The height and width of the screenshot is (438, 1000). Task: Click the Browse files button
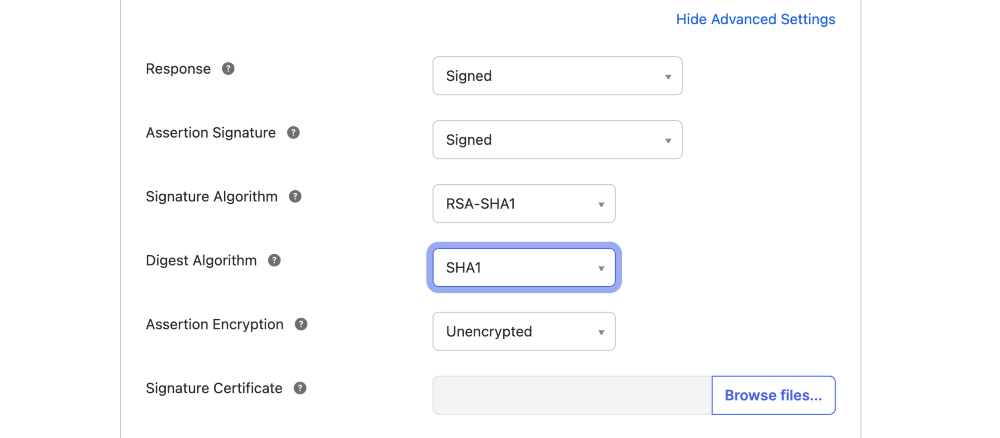tap(773, 395)
